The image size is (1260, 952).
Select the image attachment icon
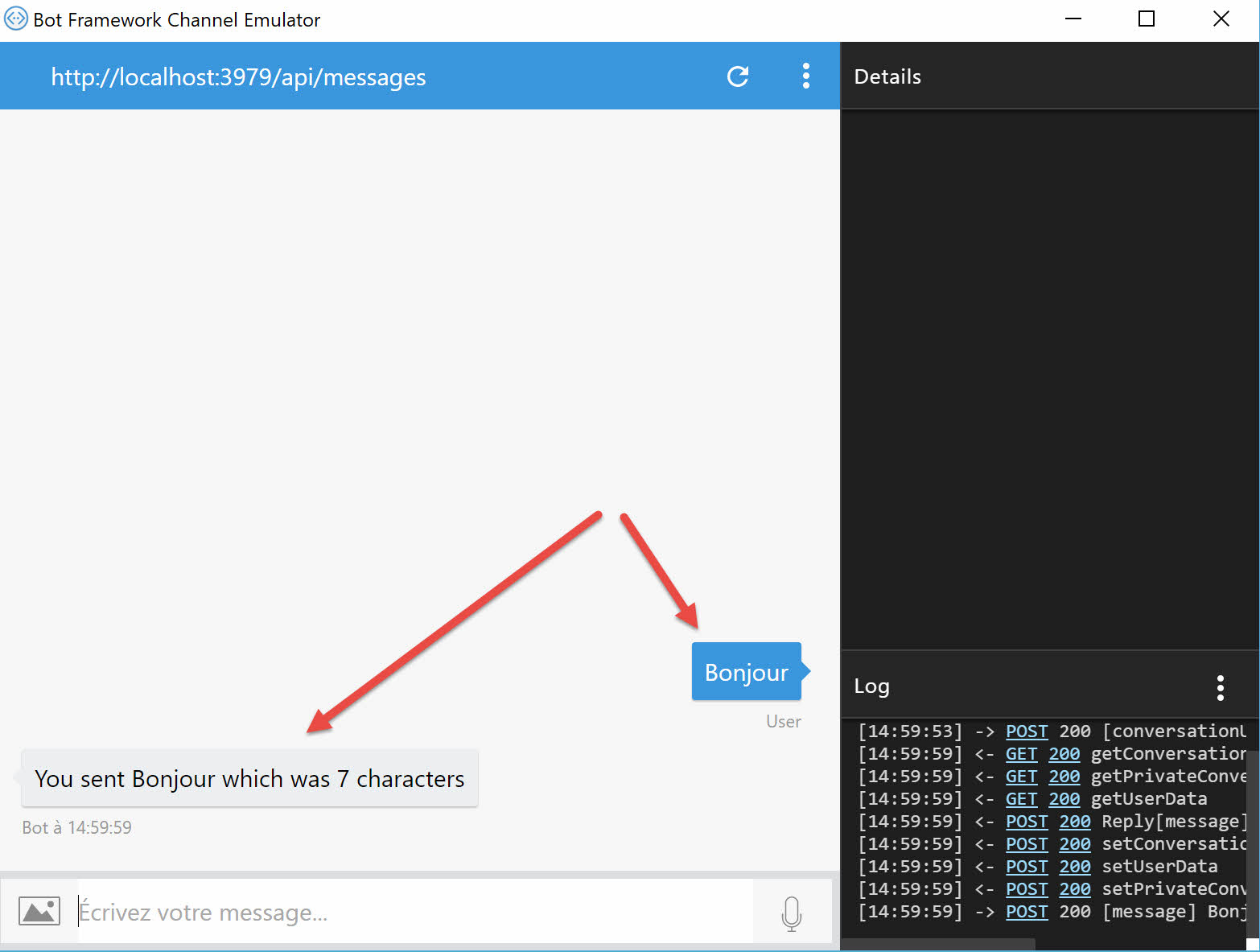[x=39, y=910]
